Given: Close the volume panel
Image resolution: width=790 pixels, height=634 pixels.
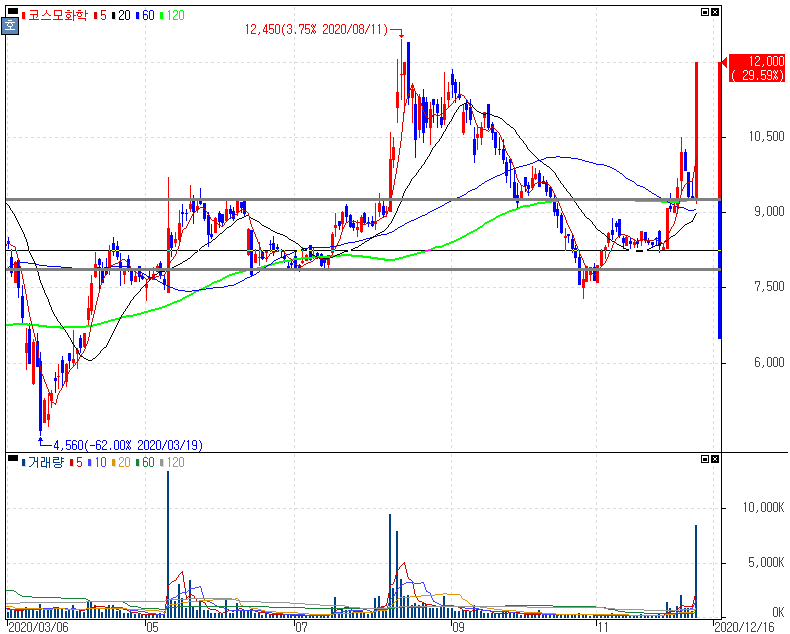Looking at the screenshot, I should click(x=715, y=459).
